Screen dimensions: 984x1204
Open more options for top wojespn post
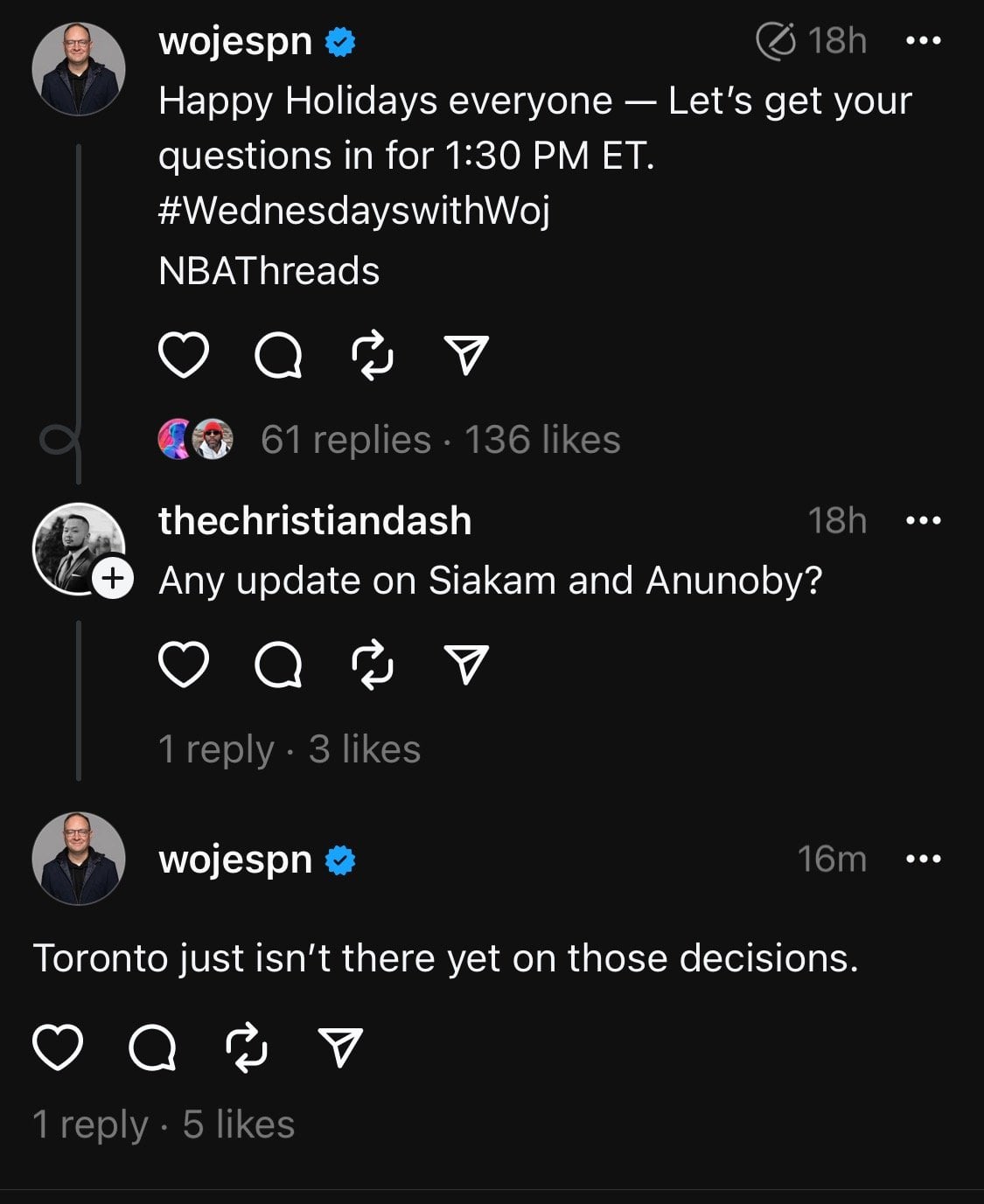(924, 41)
